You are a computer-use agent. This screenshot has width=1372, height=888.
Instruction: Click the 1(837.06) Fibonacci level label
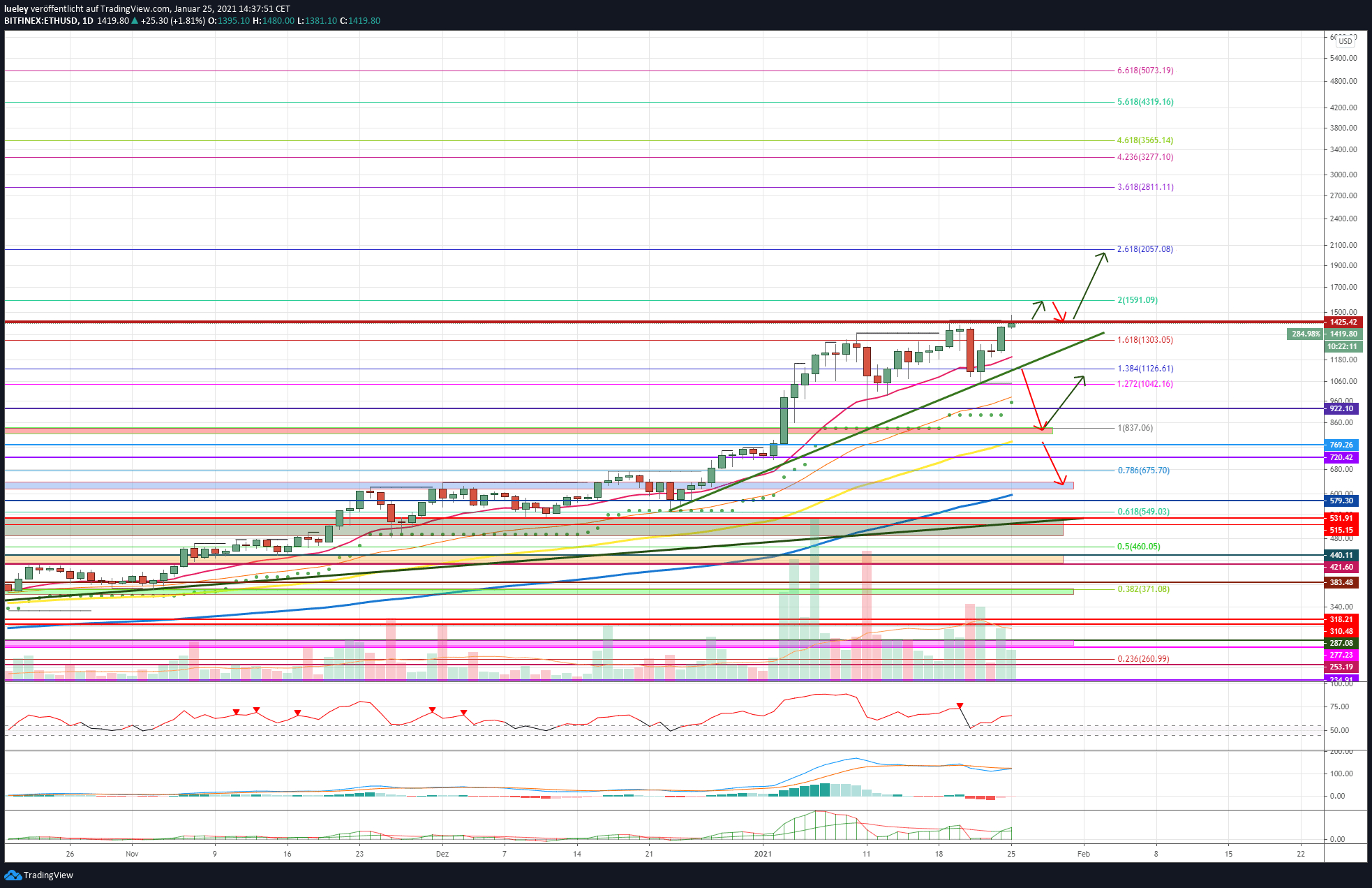coord(1135,428)
